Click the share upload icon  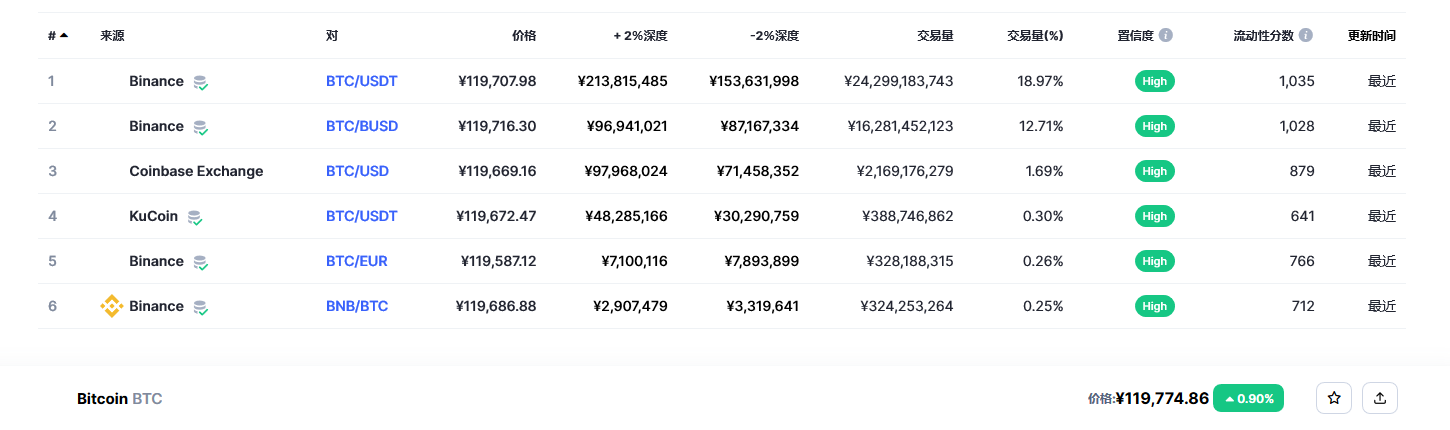(x=1380, y=398)
